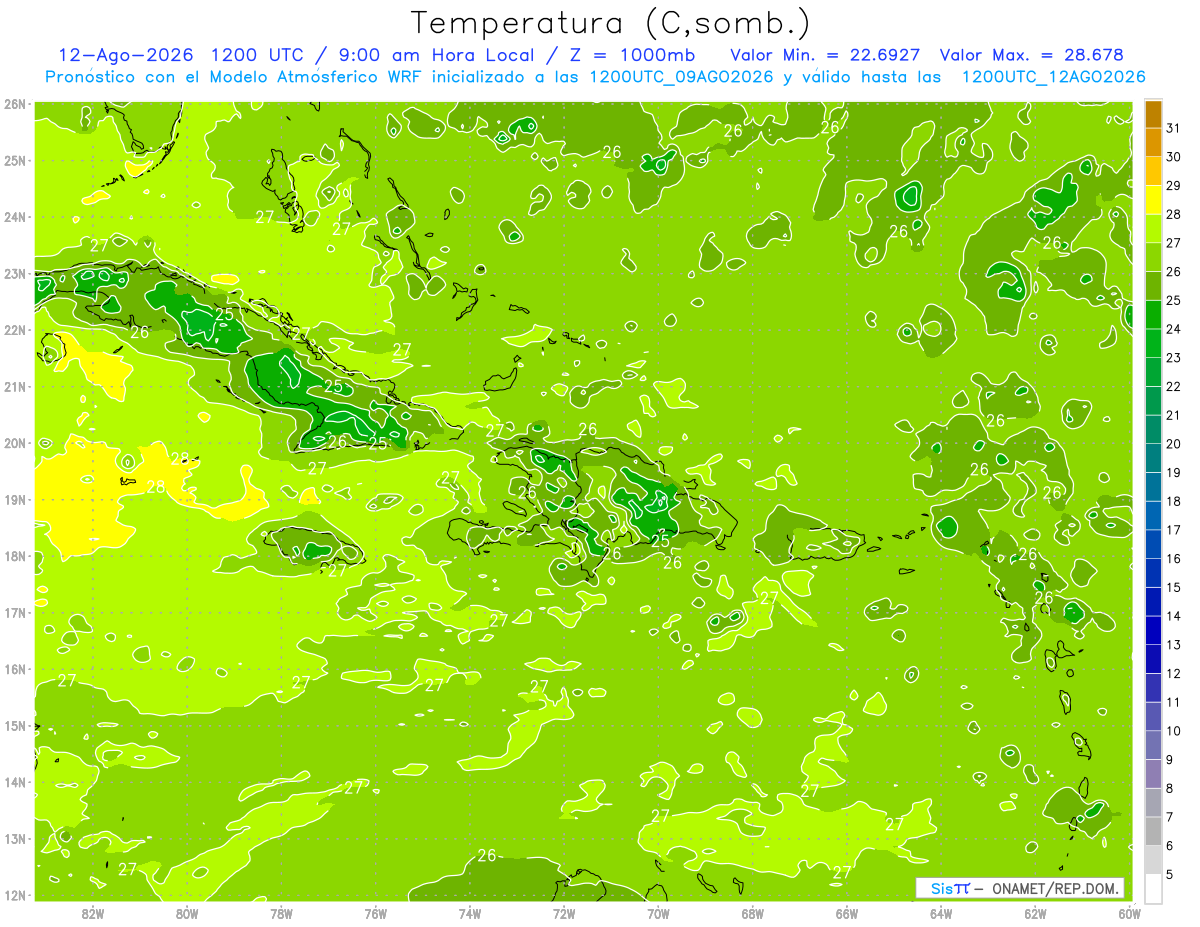This screenshot has height=927, width=1200.
Task: Select the '21N' latitude axis label
Action: 14,386
